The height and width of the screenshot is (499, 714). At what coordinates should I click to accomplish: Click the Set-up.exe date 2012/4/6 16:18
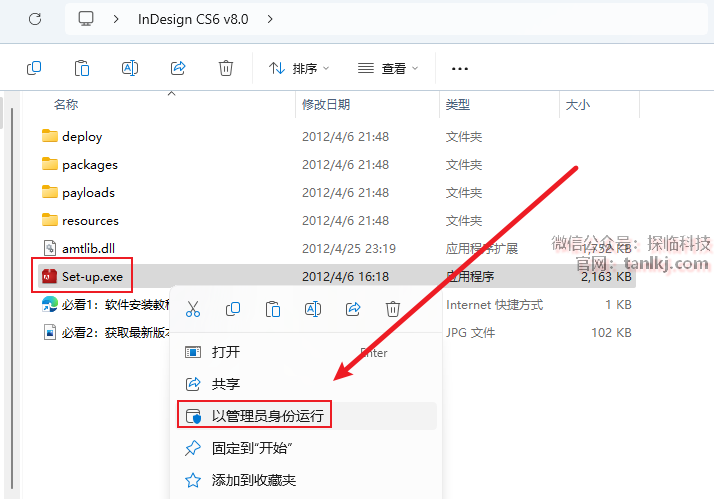pos(346,276)
